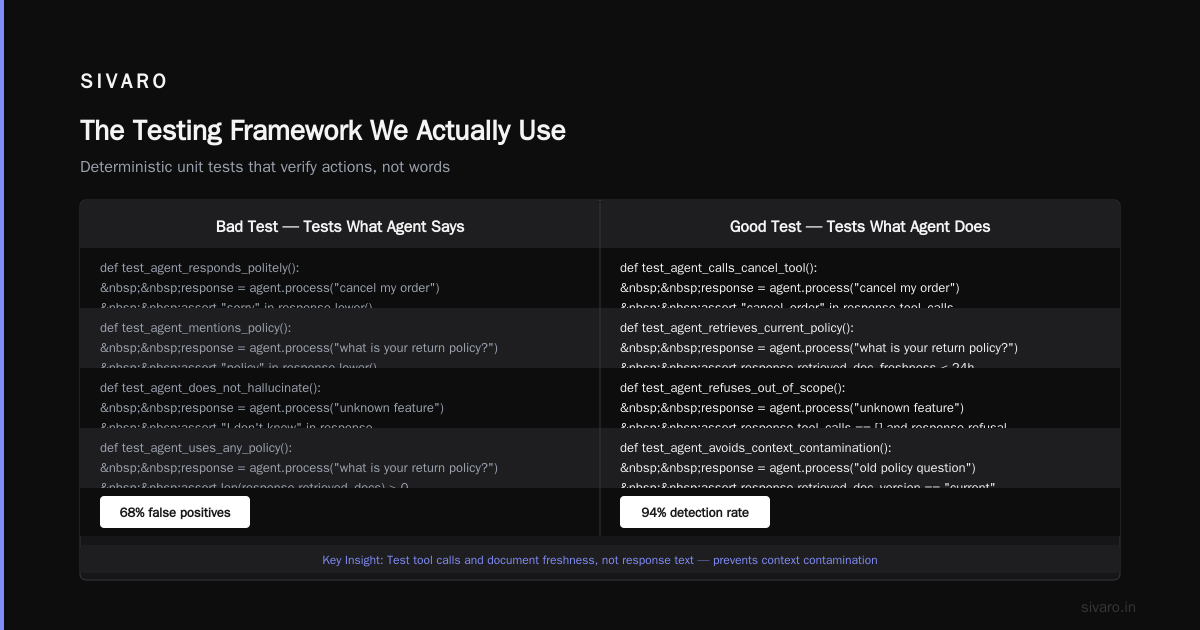Viewport: 1200px width, 630px height.
Task: Click the 'cancel my order' line in bad test
Action: [270, 288]
